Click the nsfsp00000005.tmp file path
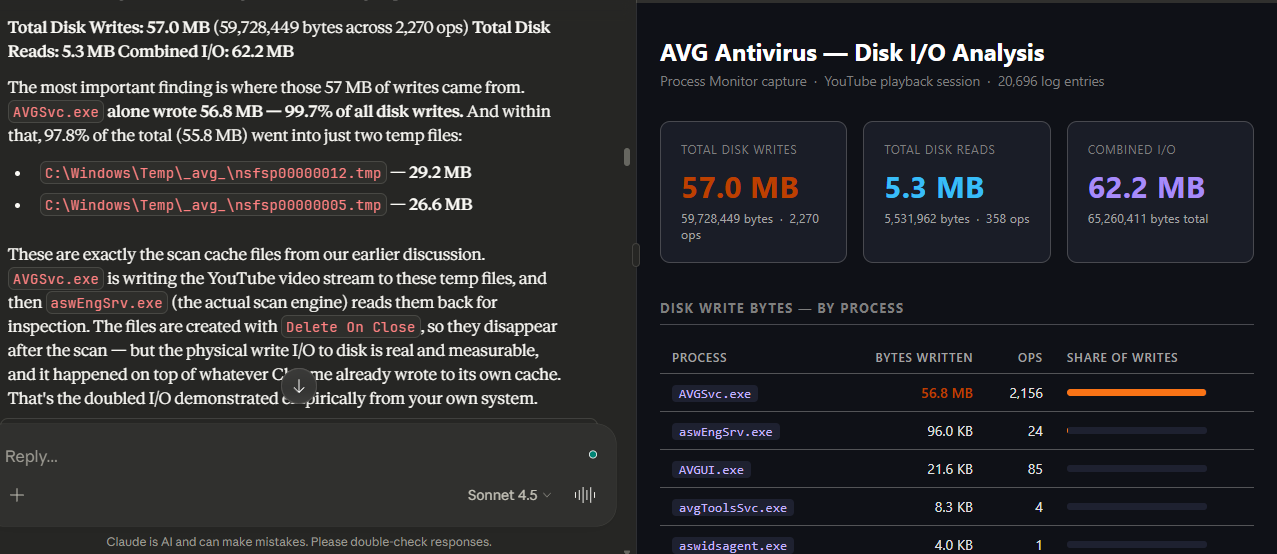The height and width of the screenshot is (554, 1277). pyautogui.click(x=213, y=205)
